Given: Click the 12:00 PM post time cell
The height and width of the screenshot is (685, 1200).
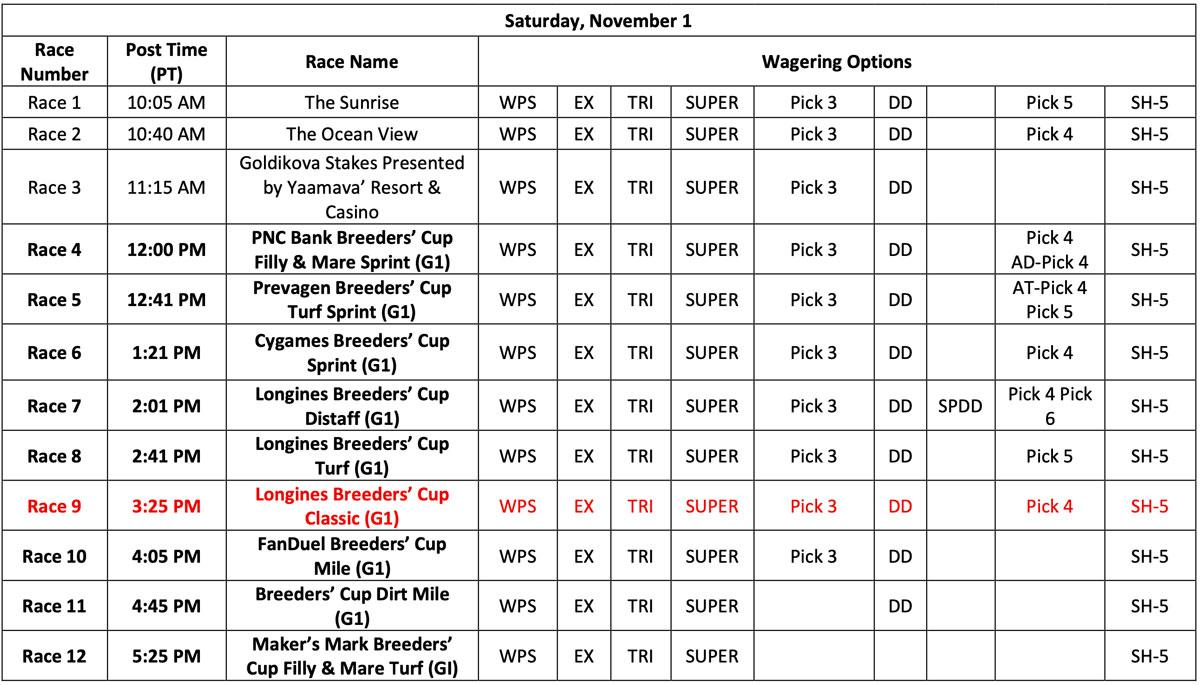Looking at the screenshot, I should click(166, 250).
